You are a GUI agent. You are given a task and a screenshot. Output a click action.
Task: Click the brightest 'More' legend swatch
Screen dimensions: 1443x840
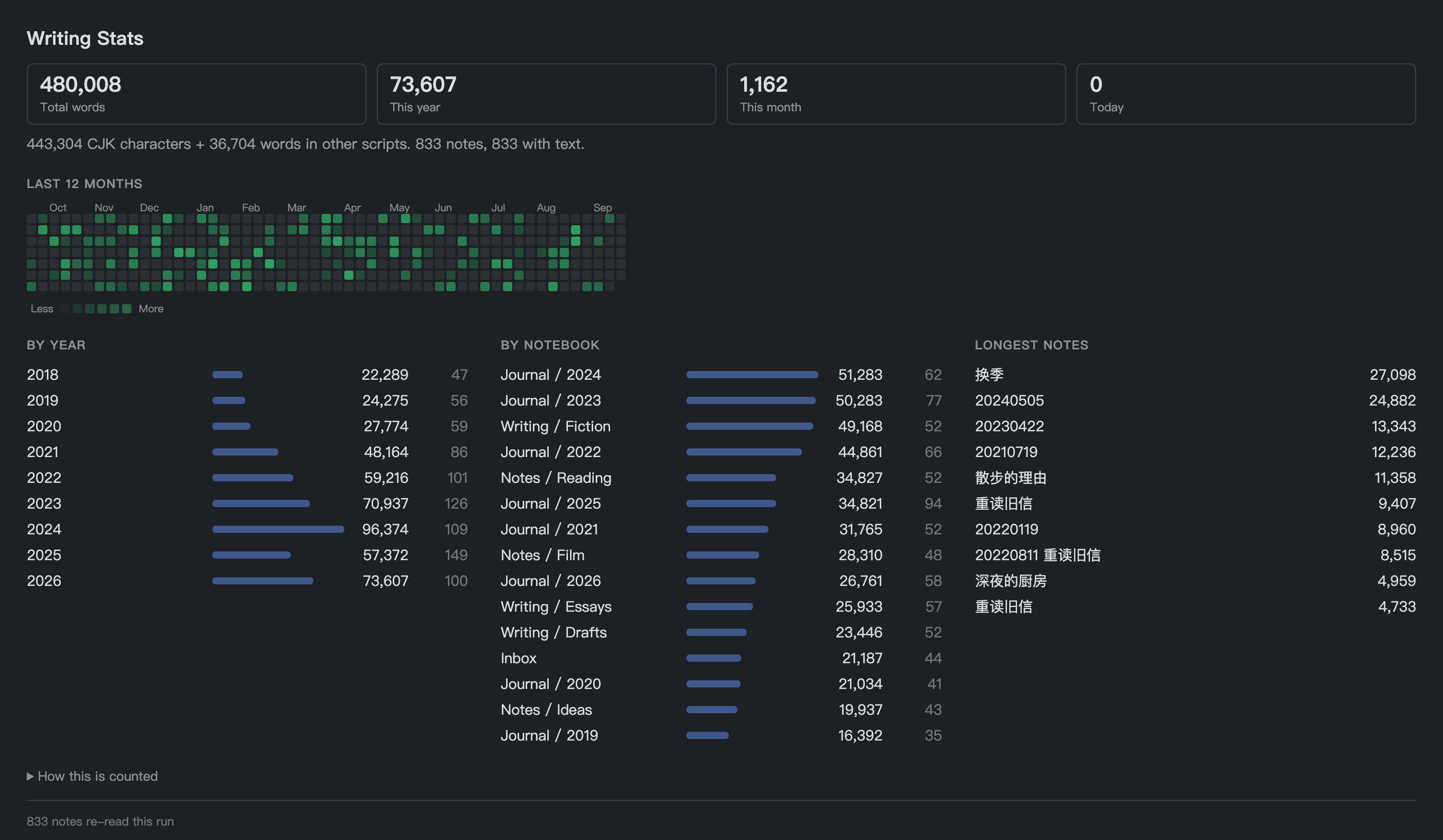coord(127,309)
